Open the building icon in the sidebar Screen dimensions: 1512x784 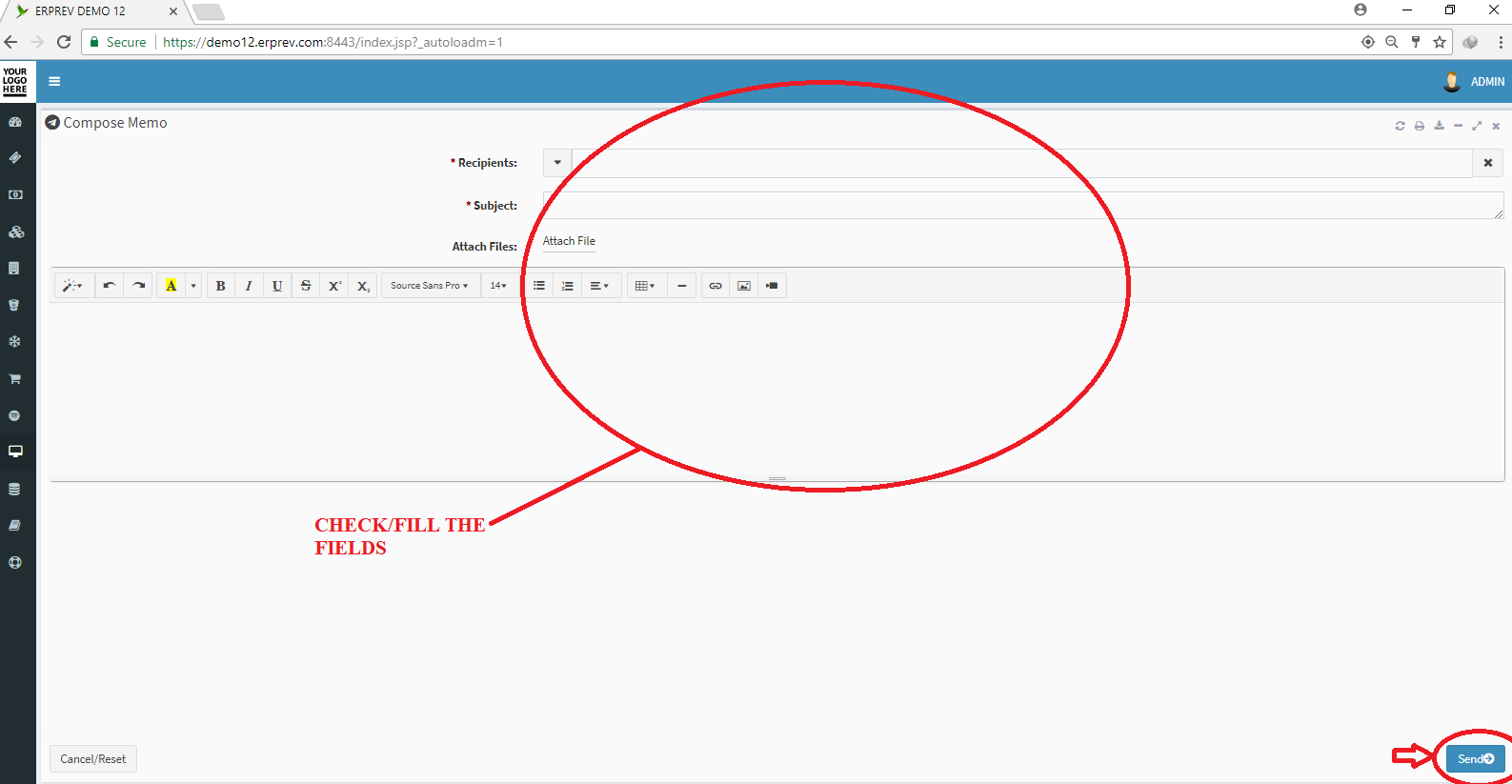pos(14,269)
